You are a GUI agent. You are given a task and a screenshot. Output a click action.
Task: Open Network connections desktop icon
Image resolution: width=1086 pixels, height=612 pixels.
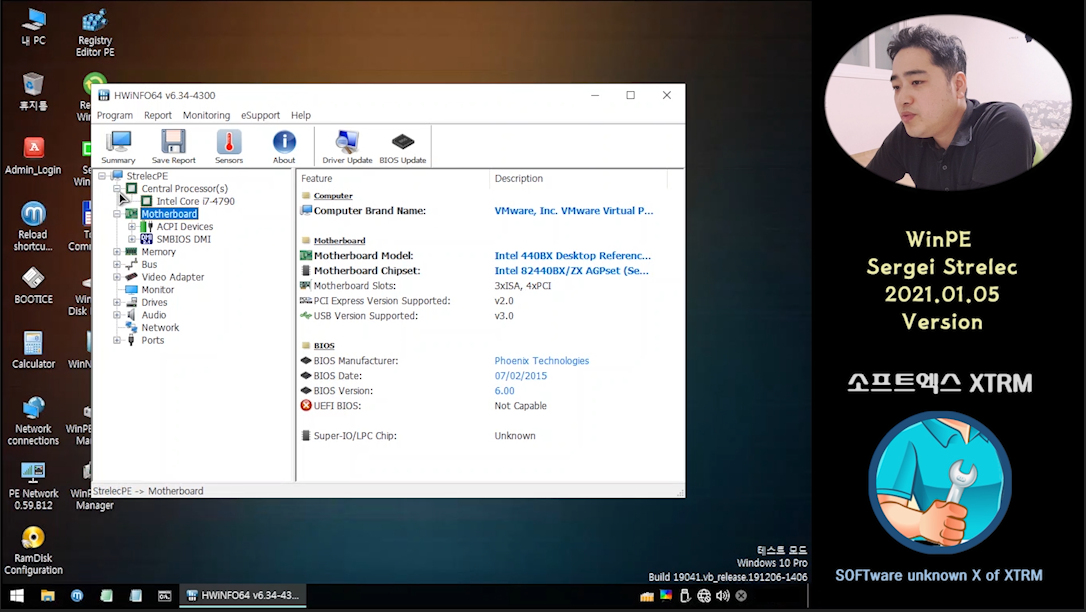pos(33,421)
